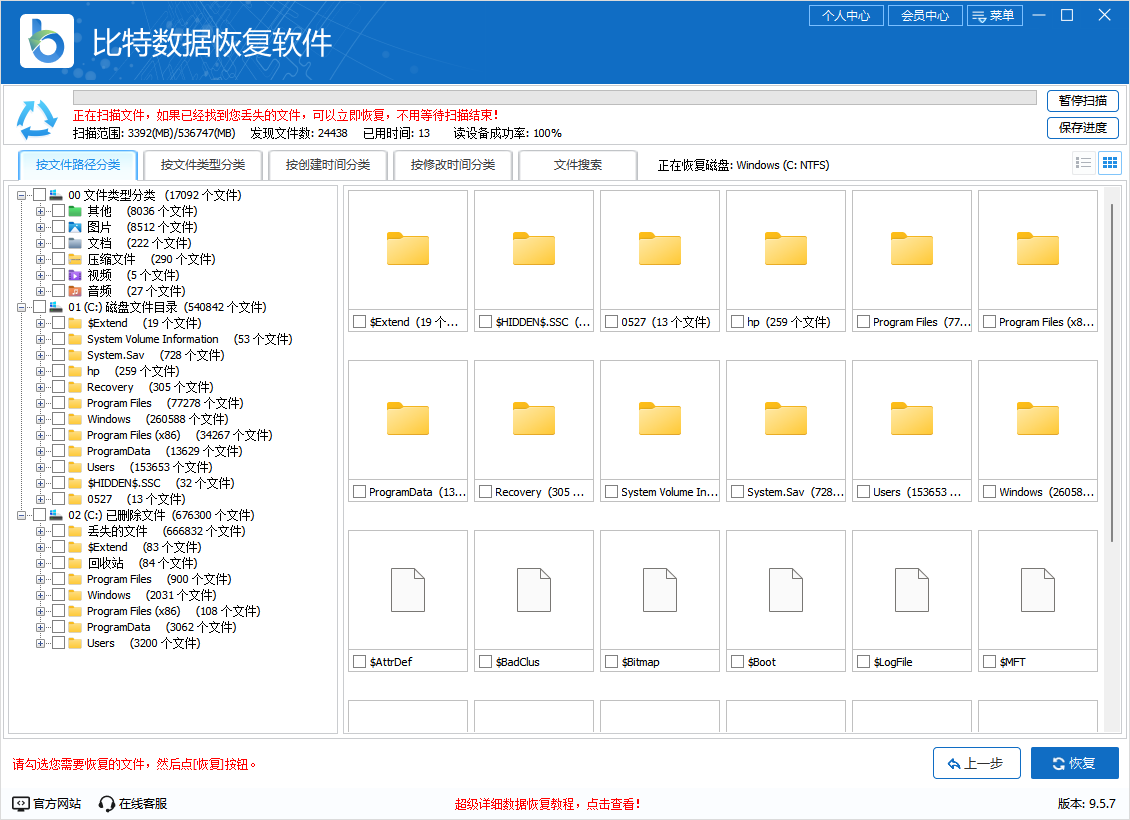
Task: Expand 00 文件类型分类 in the tree
Action: 22,195
